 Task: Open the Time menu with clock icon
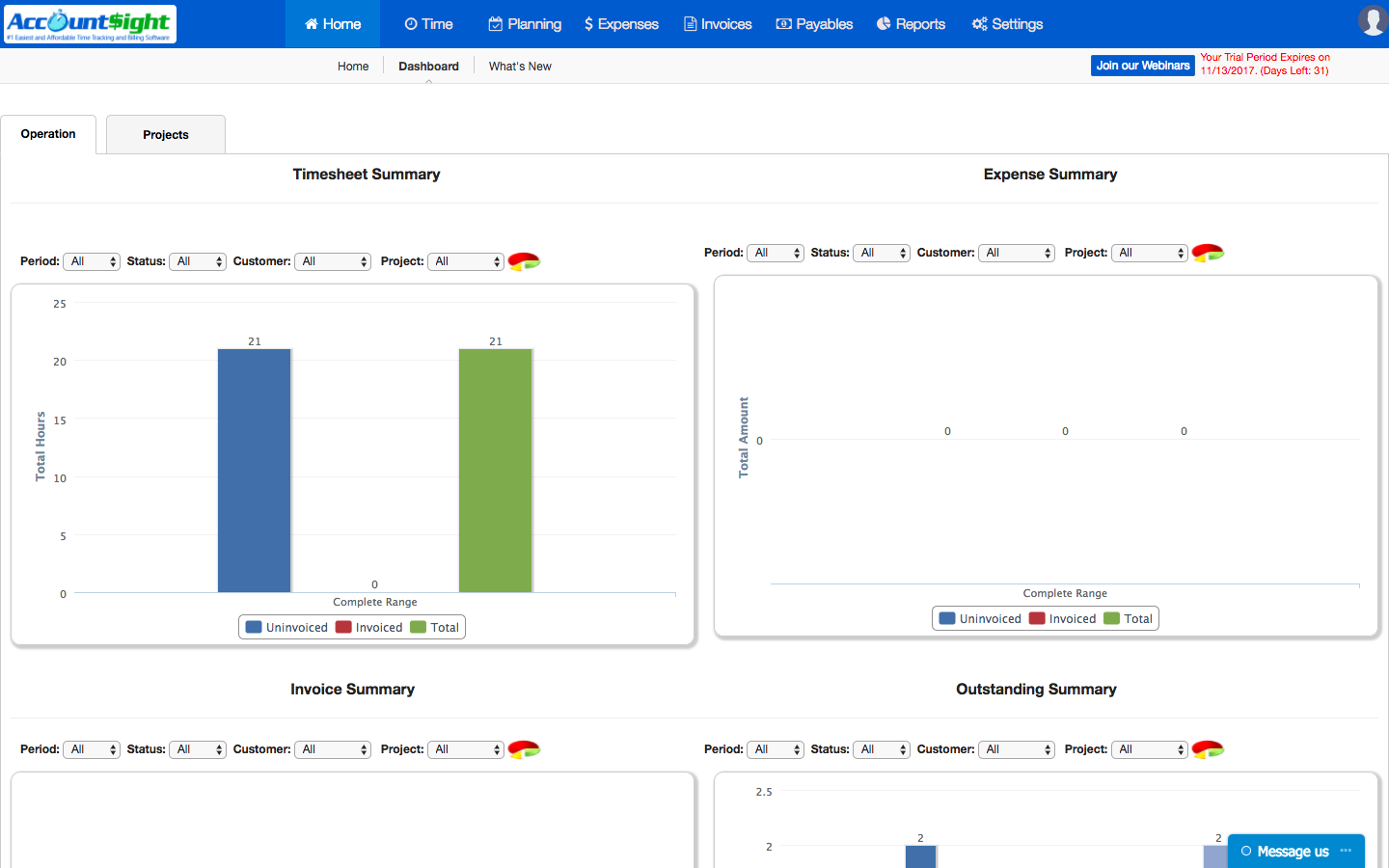tap(428, 24)
